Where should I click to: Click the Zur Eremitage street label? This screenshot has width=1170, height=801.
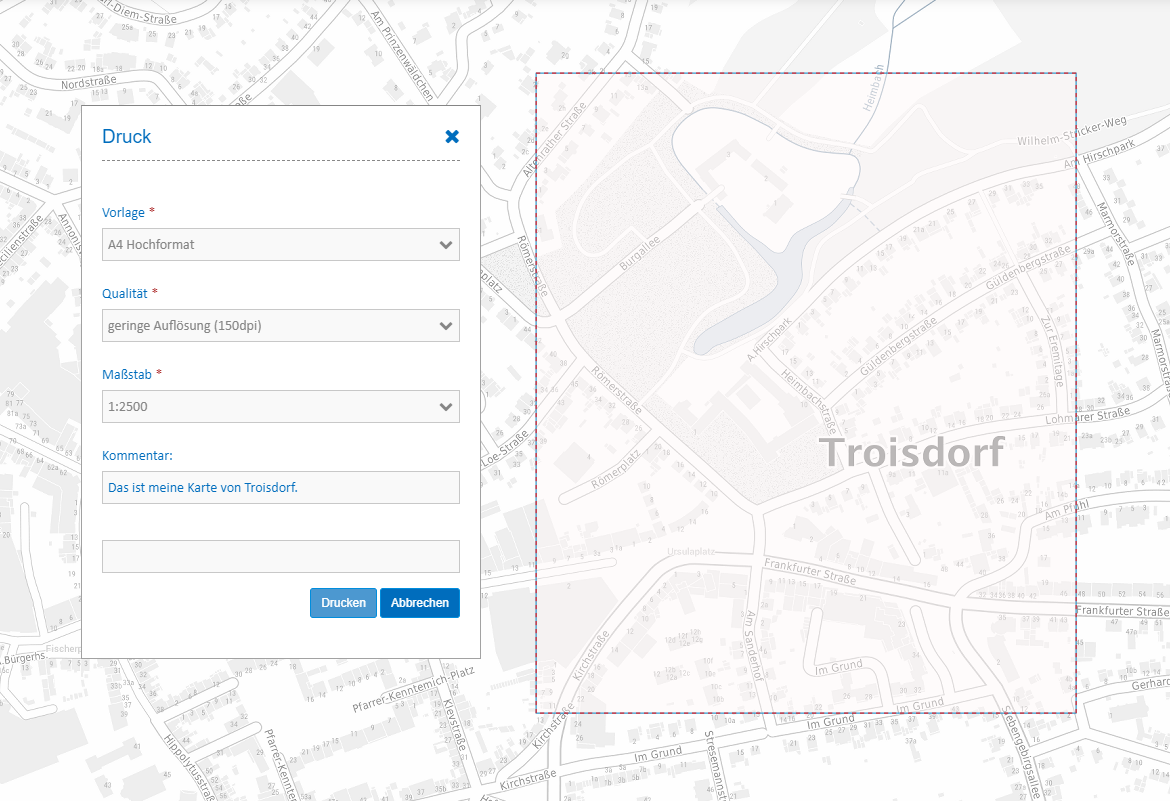1052,352
